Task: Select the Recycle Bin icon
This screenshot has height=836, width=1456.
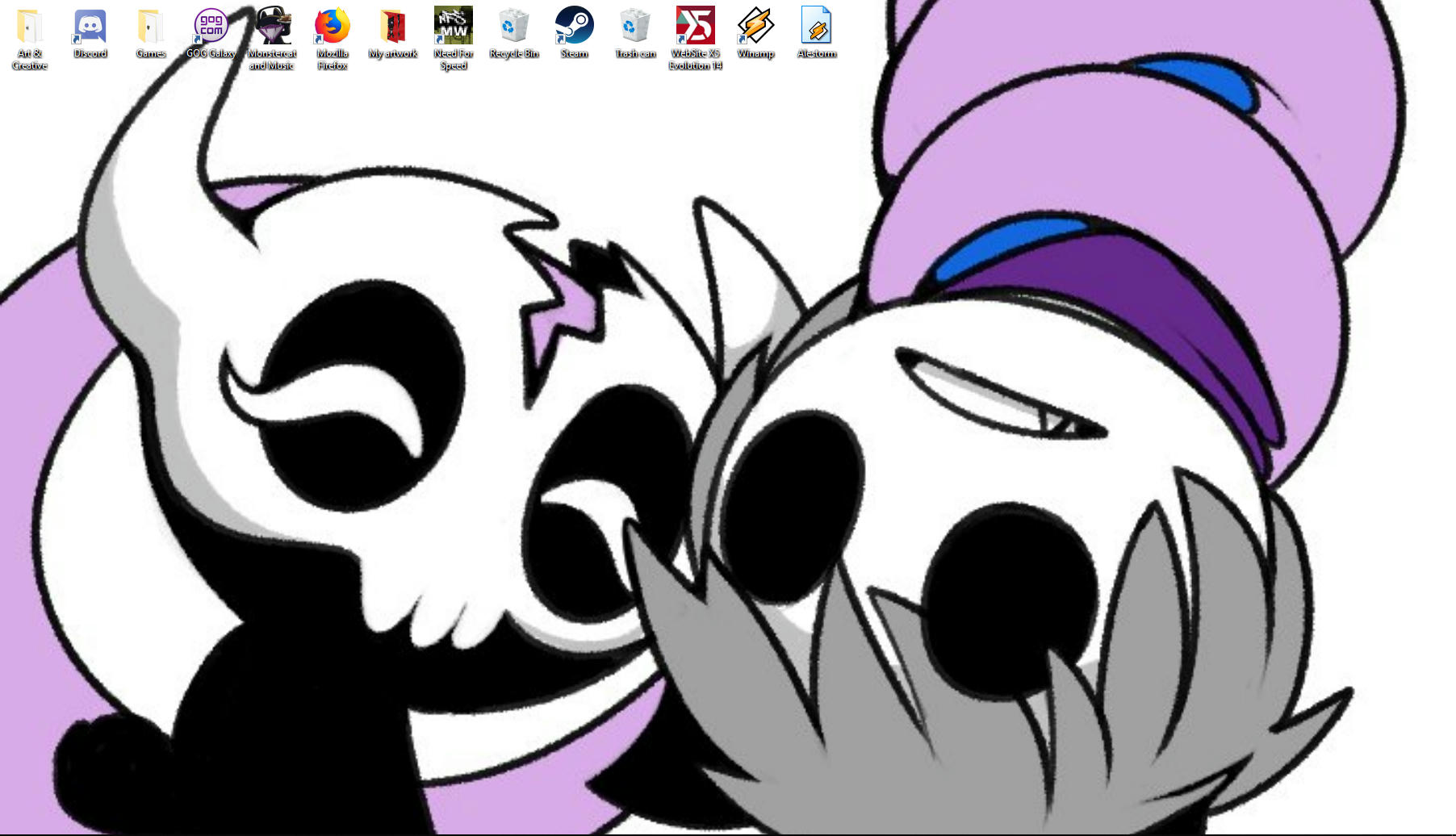Action: pyautogui.click(x=514, y=27)
